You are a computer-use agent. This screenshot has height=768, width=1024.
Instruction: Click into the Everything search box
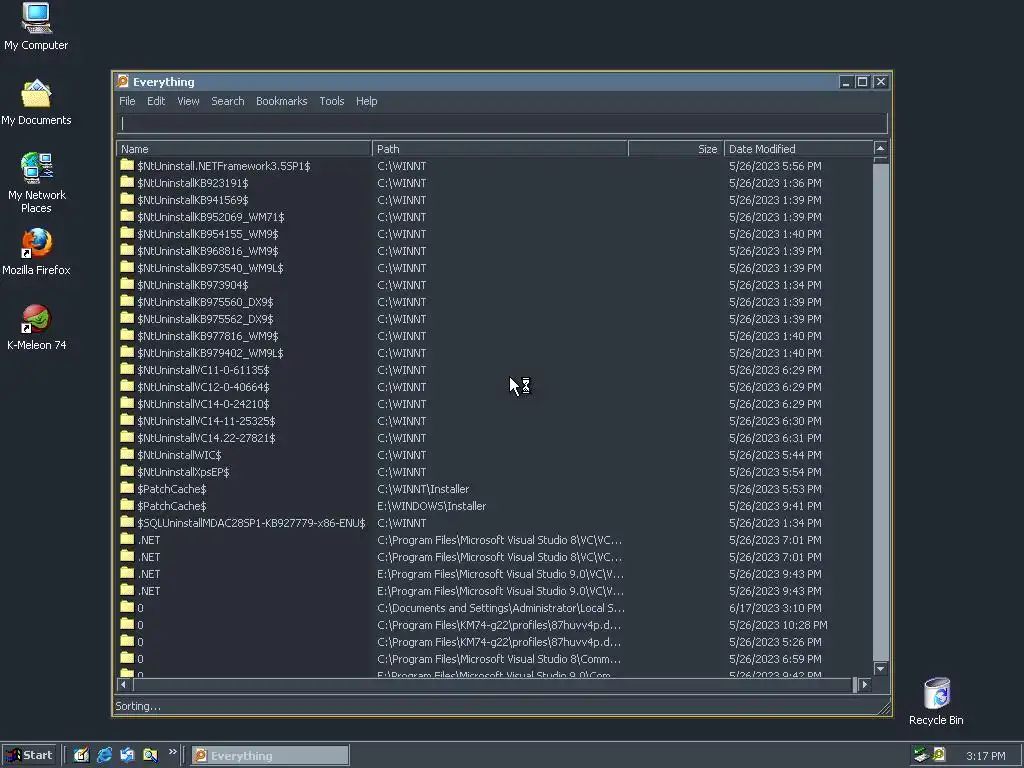[502, 123]
